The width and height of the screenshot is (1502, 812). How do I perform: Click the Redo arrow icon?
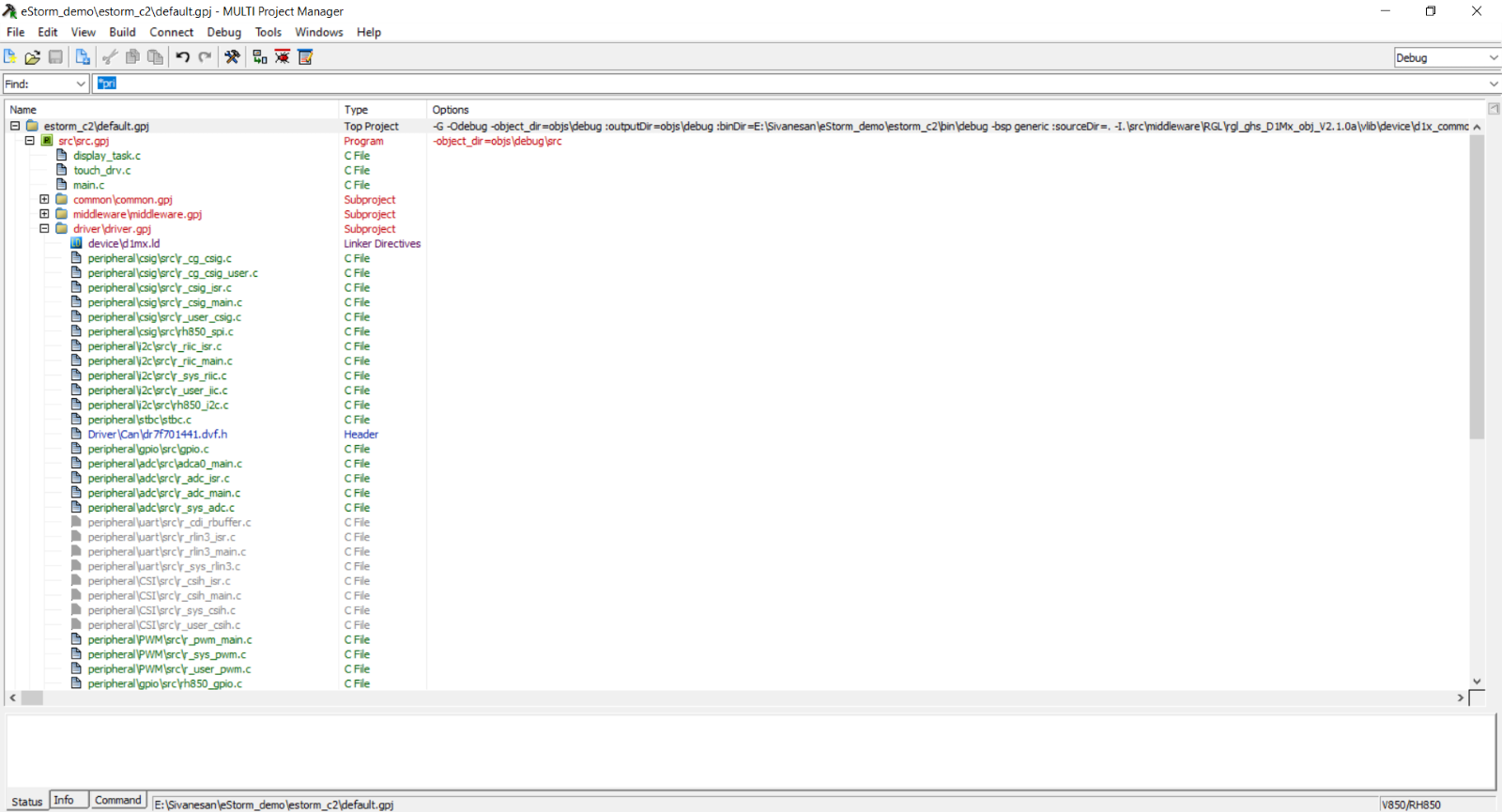[205, 57]
